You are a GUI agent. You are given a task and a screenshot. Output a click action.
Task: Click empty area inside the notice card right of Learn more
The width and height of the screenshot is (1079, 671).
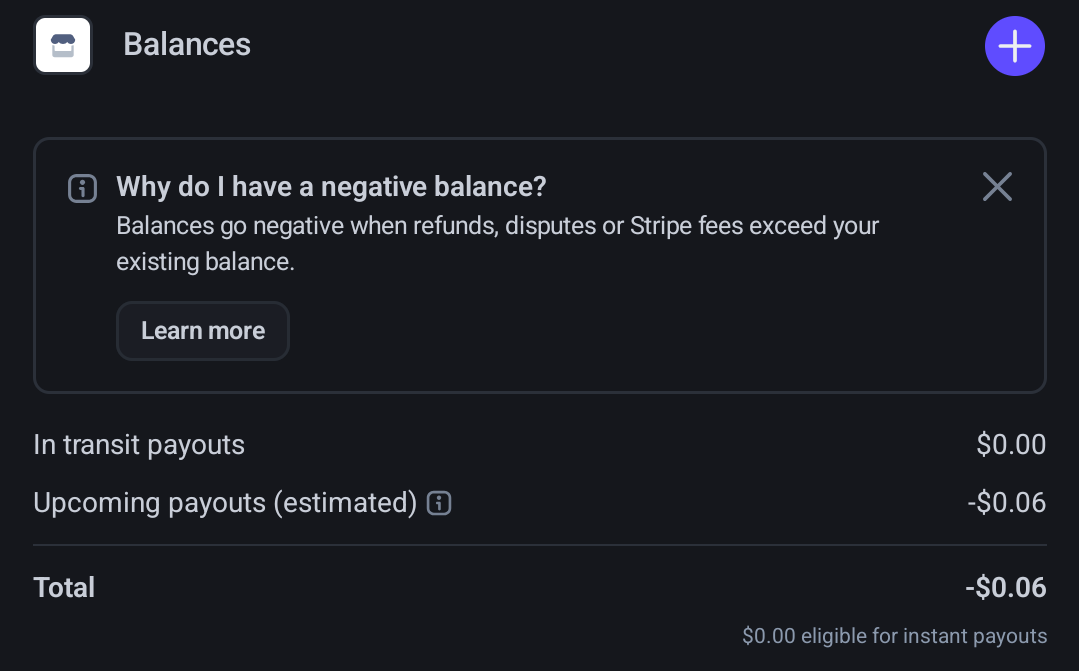click(650, 332)
